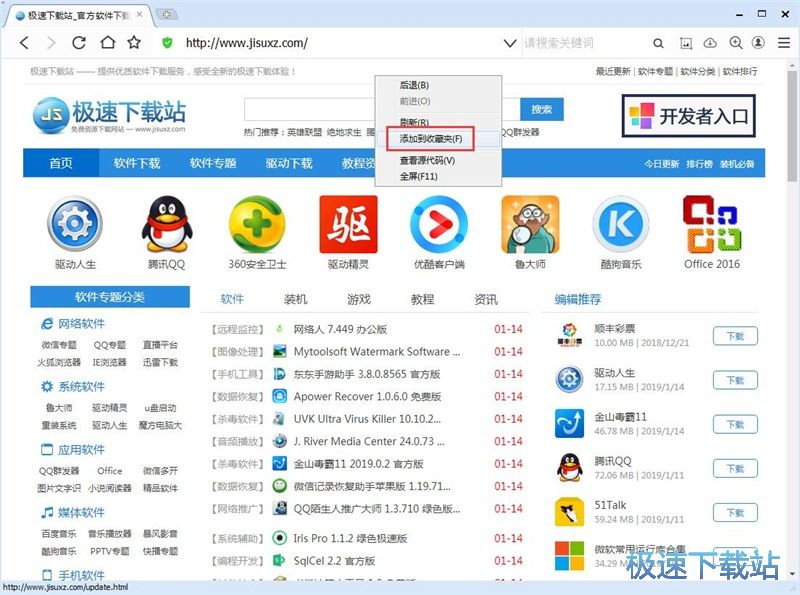Image resolution: width=800 pixels, height=595 pixels.
Task: Click the 酷狗音乐 K app icon
Action: [x=620, y=224]
